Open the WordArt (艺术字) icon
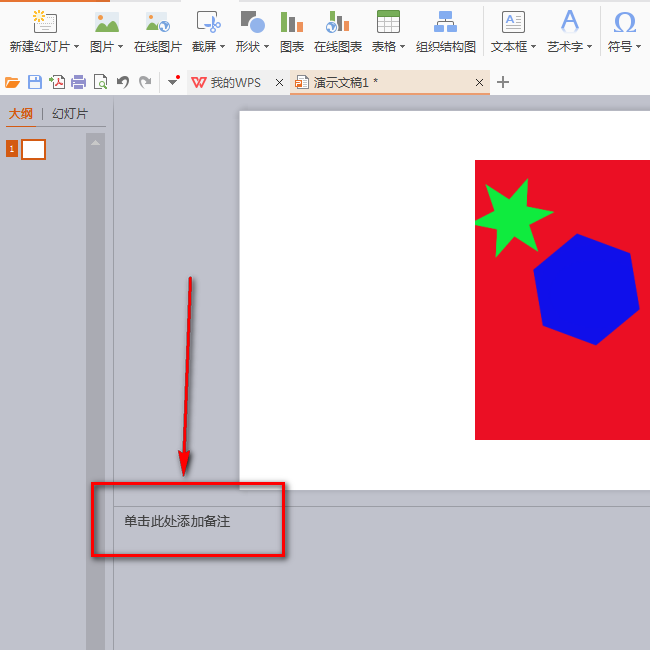 570,22
